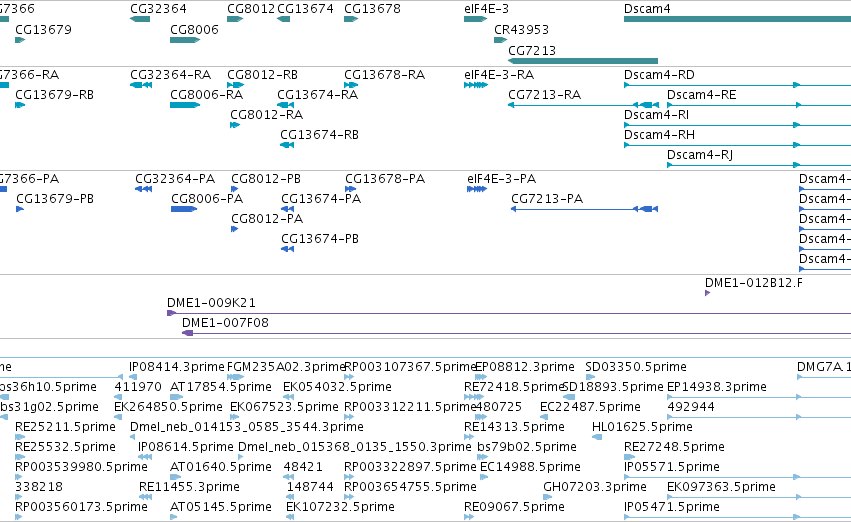This screenshot has height=522, width=851.
Task: Click the CG7213 gene feature bar
Action: coord(583,61)
